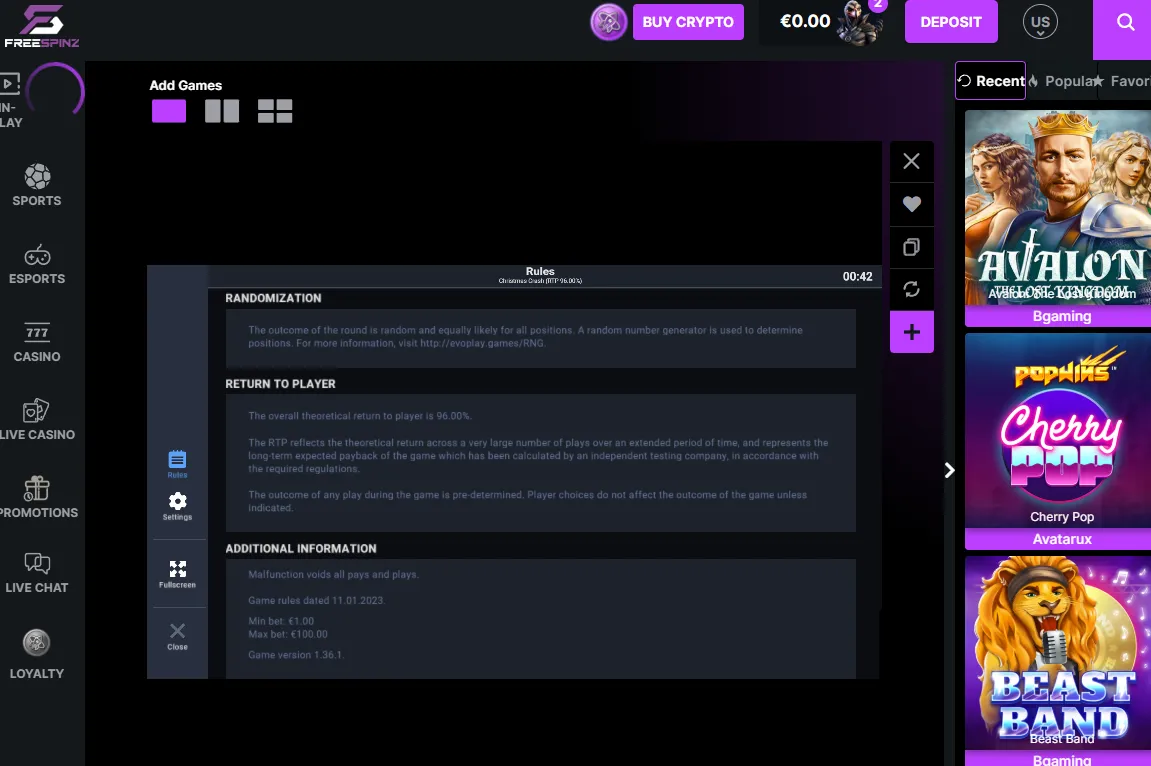Viewport: 1151px width, 766px height.
Task: Click the Avatarux provider label
Action: [1061, 539]
